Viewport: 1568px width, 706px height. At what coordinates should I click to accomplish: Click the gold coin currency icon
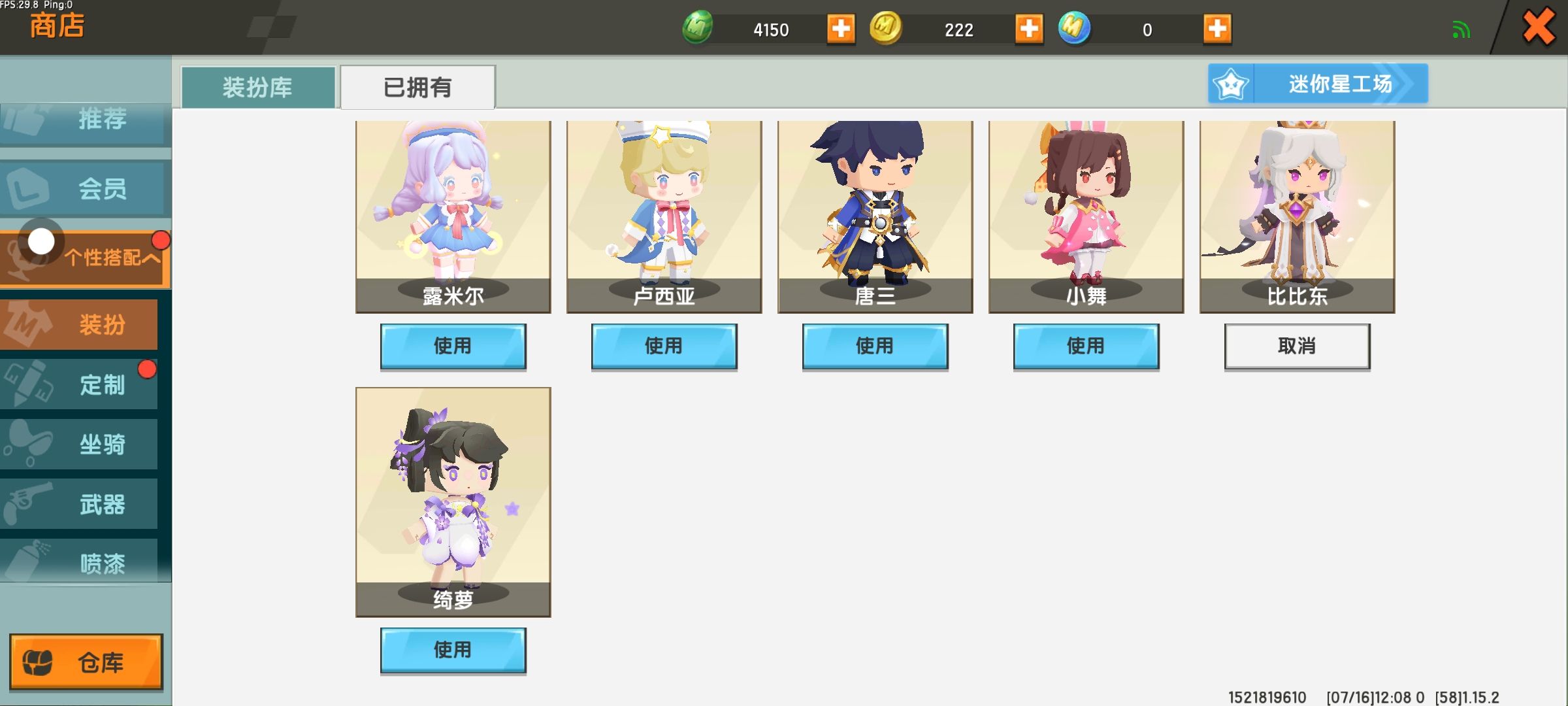[x=886, y=28]
